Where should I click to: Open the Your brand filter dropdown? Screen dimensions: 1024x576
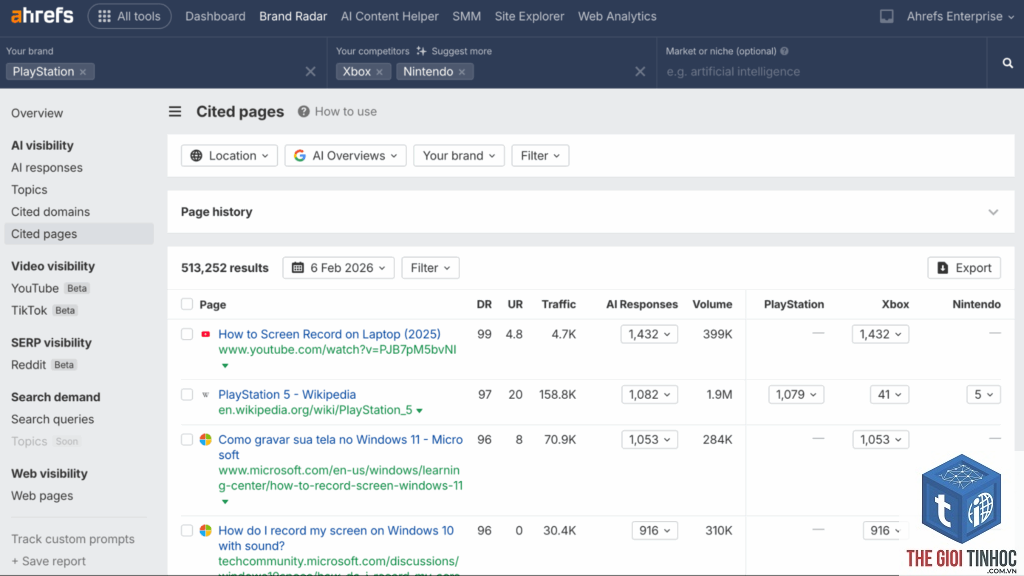tap(458, 155)
